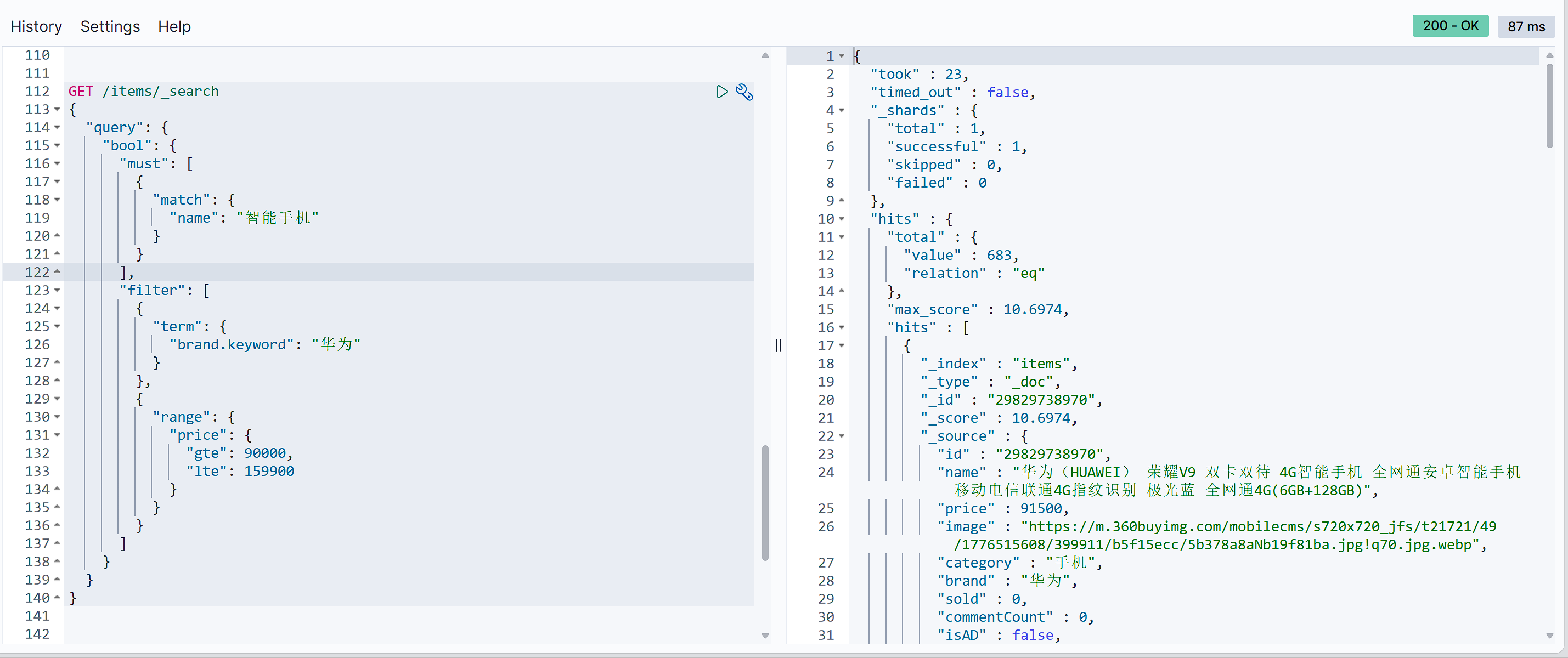This screenshot has height=658, width=1568.
Task: Open the History menu
Action: coord(37,27)
